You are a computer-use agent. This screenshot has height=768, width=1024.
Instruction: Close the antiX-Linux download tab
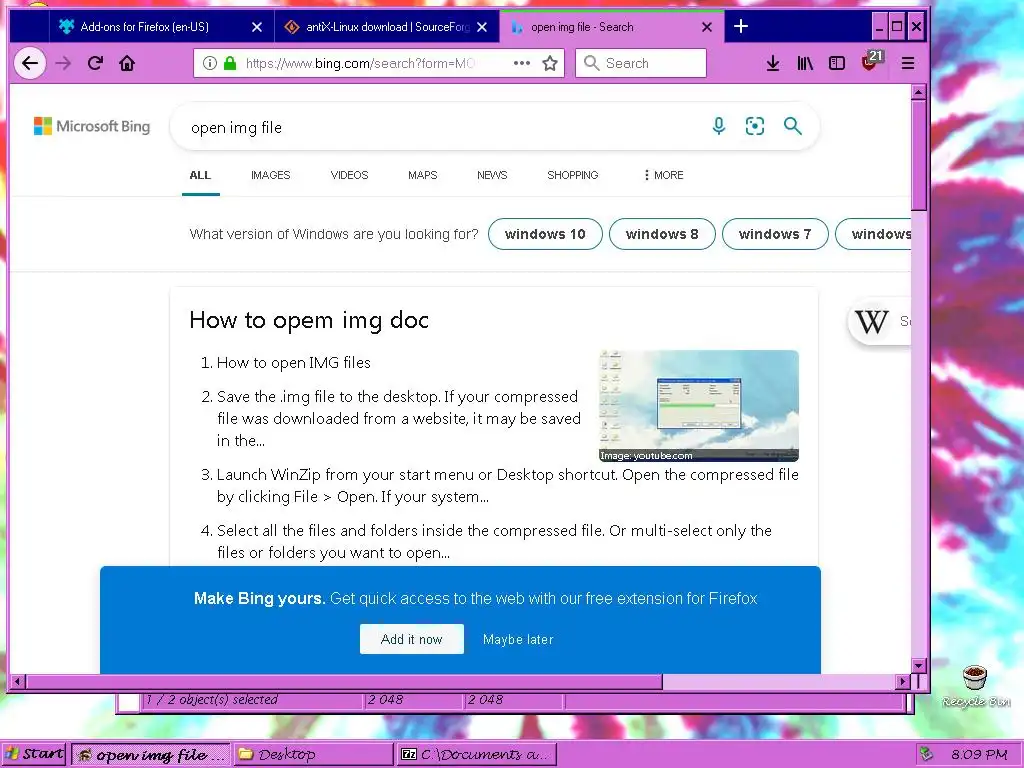coord(482,27)
